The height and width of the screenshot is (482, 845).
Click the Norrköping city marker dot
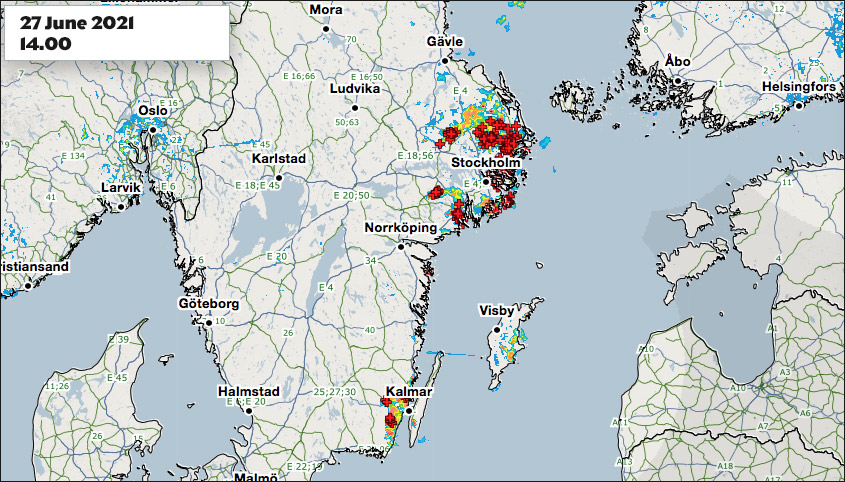[400, 246]
